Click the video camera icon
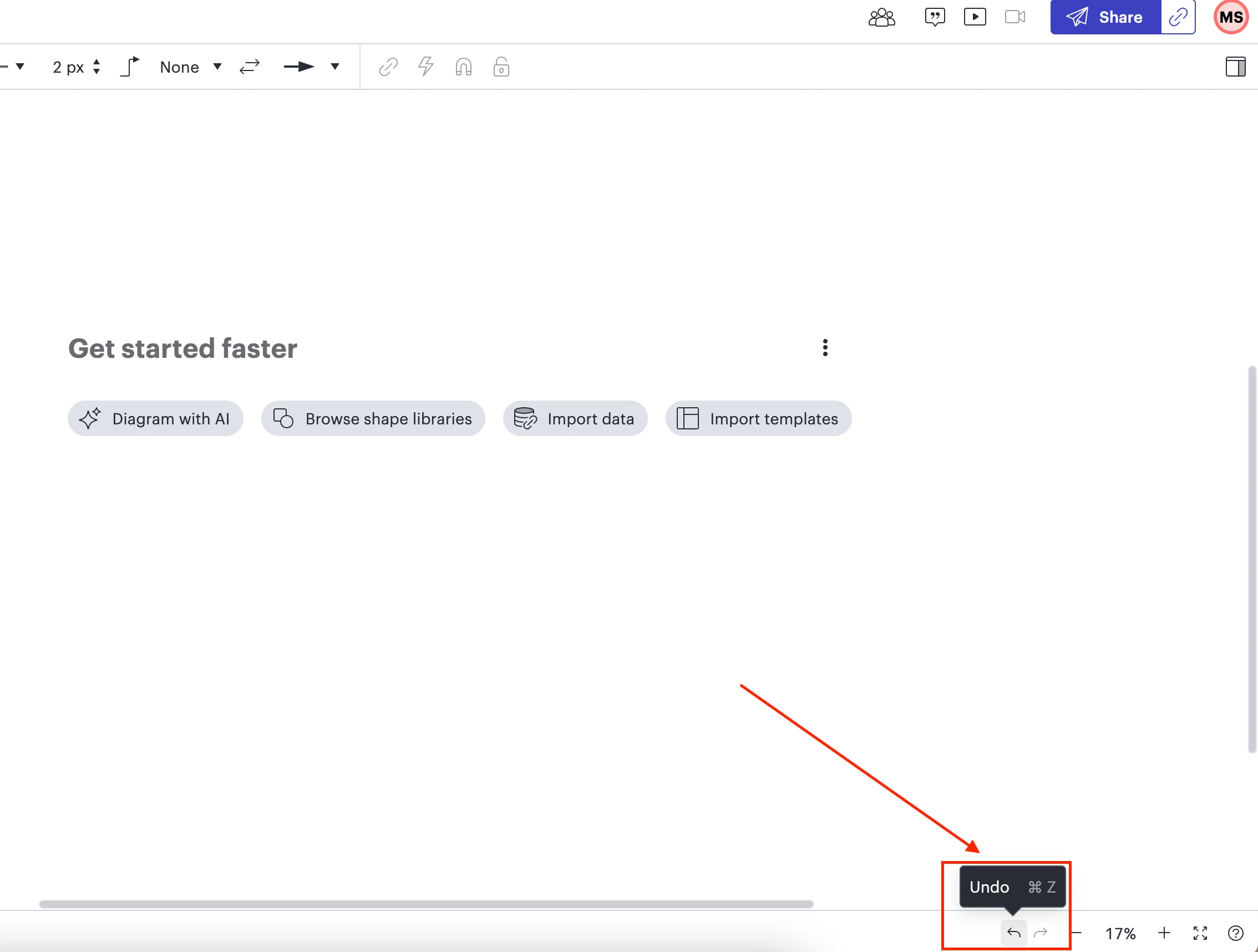The height and width of the screenshot is (952, 1258). (x=1014, y=17)
